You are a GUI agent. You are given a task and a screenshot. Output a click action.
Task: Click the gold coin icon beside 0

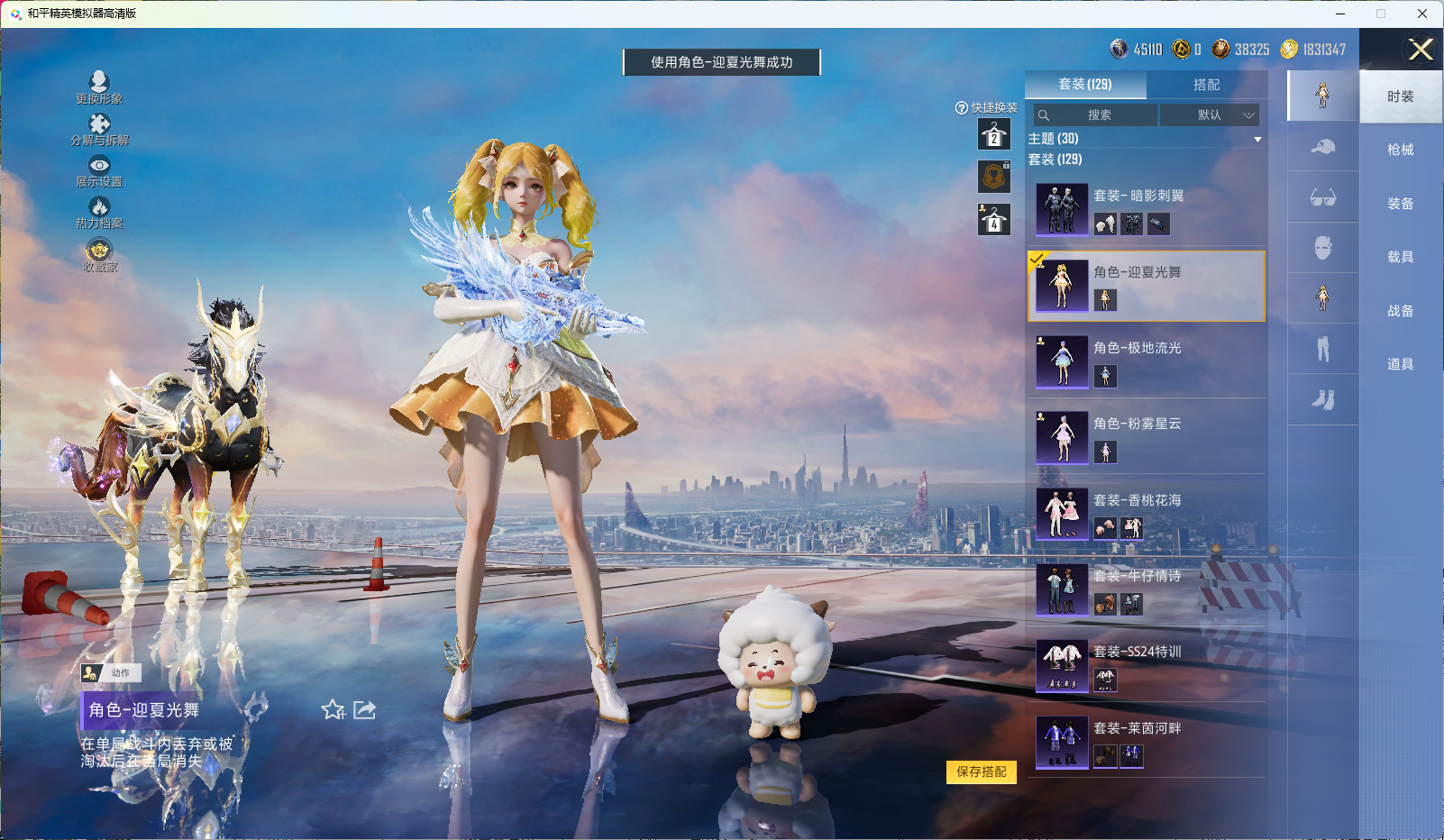[x=1181, y=49]
